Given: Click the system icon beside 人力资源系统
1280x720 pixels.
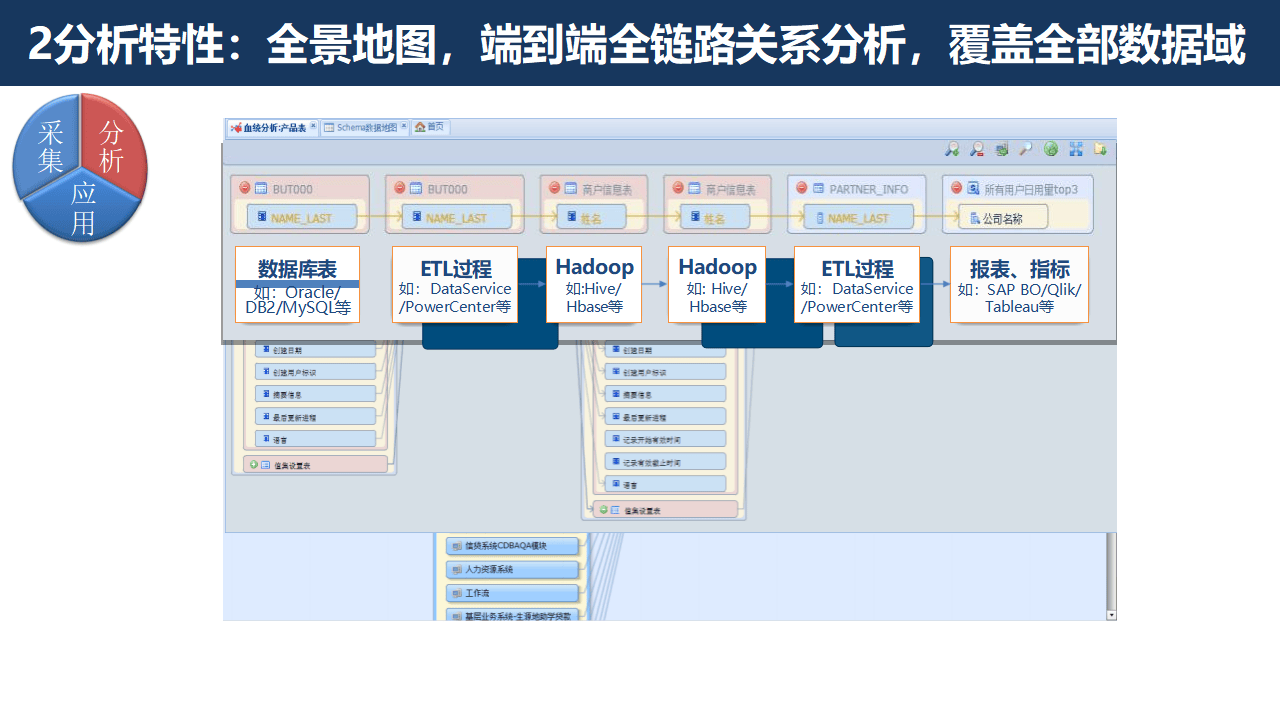Looking at the screenshot, I should (457, 569).
